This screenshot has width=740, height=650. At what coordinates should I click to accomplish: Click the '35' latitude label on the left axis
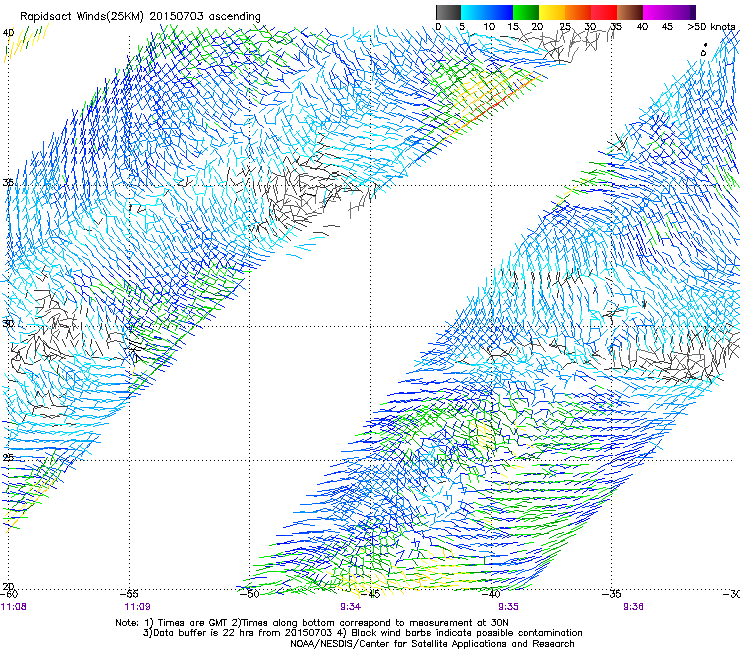(8, 182)
